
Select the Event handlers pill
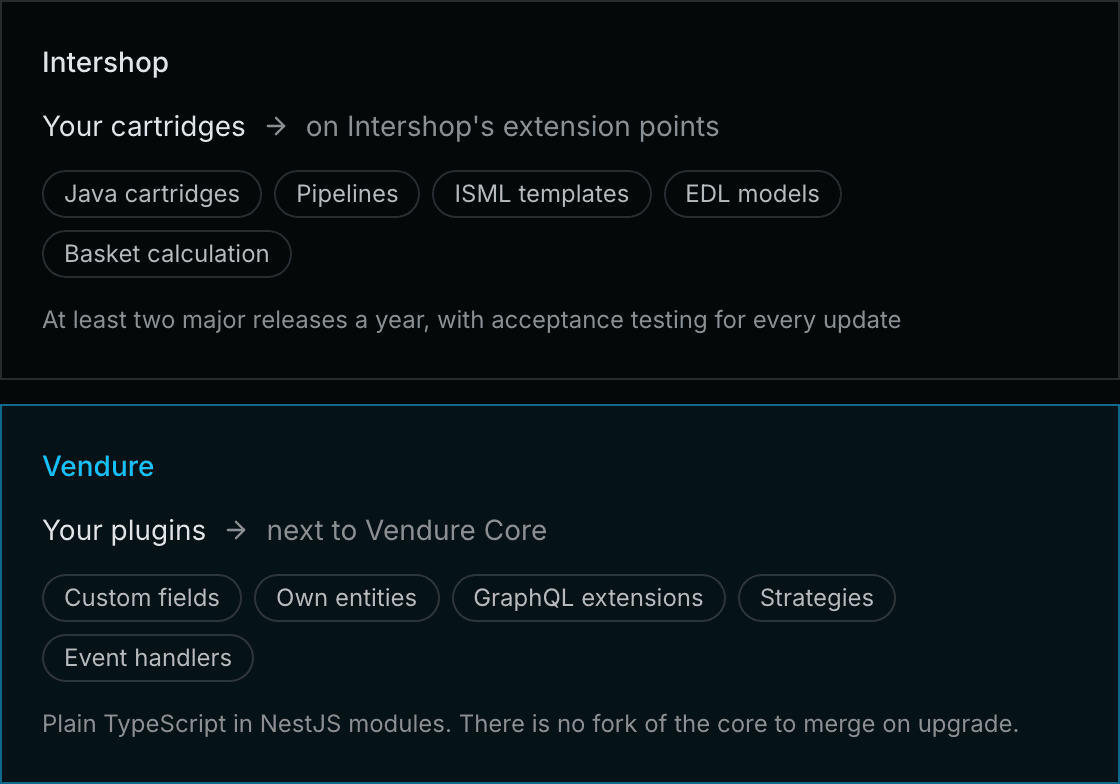pyautogui.click(x=148, y=658)
